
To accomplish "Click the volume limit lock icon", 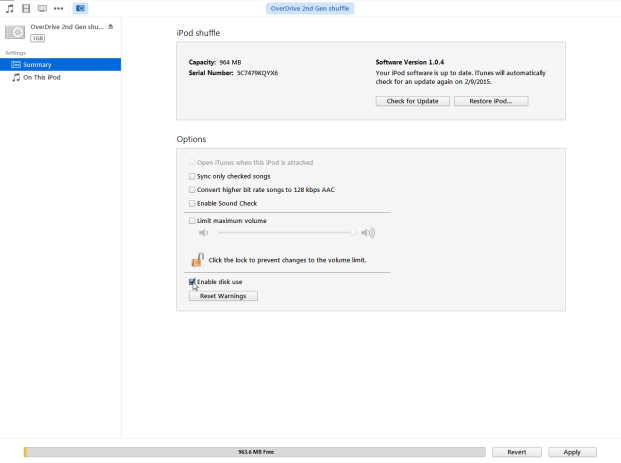I will [x=198, y=259].
